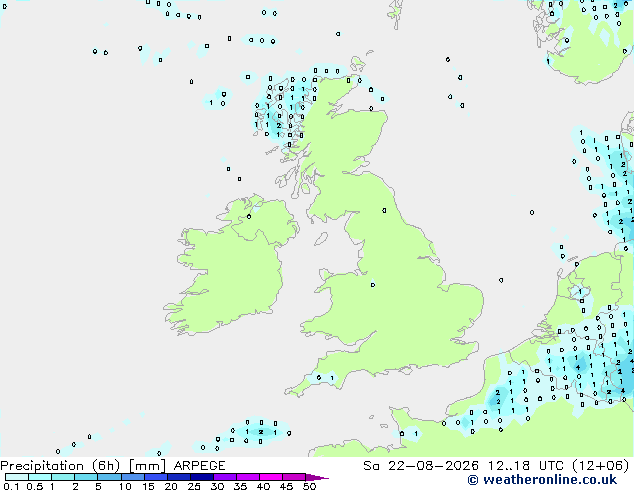
Task: Click the ARPEGE model label
Action: coord(199,466)
